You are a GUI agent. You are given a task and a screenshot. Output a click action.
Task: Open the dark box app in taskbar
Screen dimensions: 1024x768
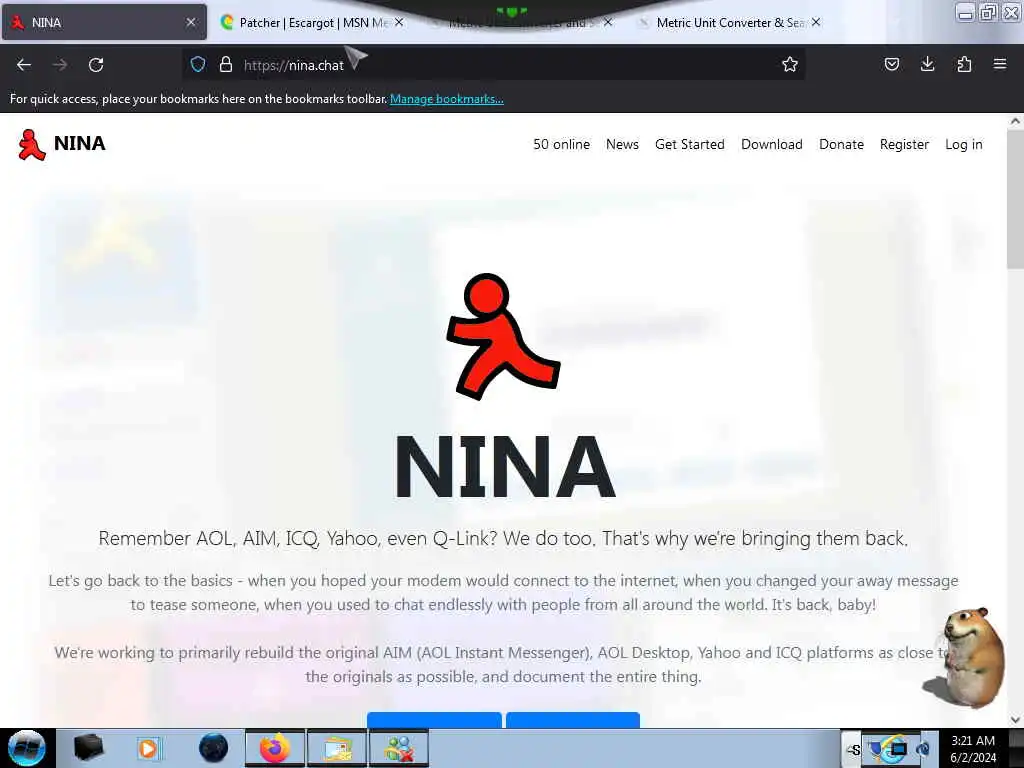pyautogui.click(x=89, y=748)
